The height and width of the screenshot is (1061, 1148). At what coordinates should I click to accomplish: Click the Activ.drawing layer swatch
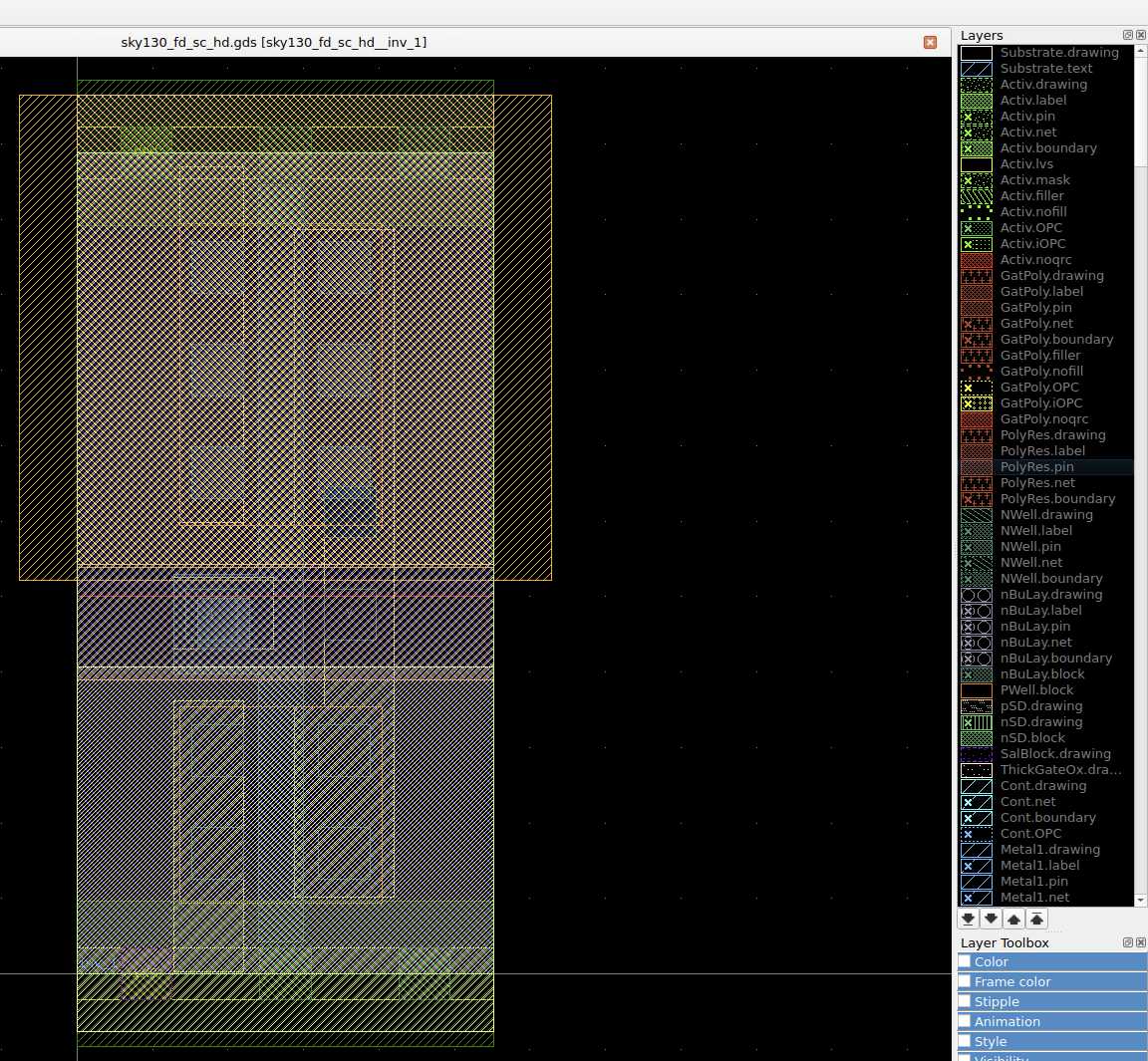tap(977, 85)
